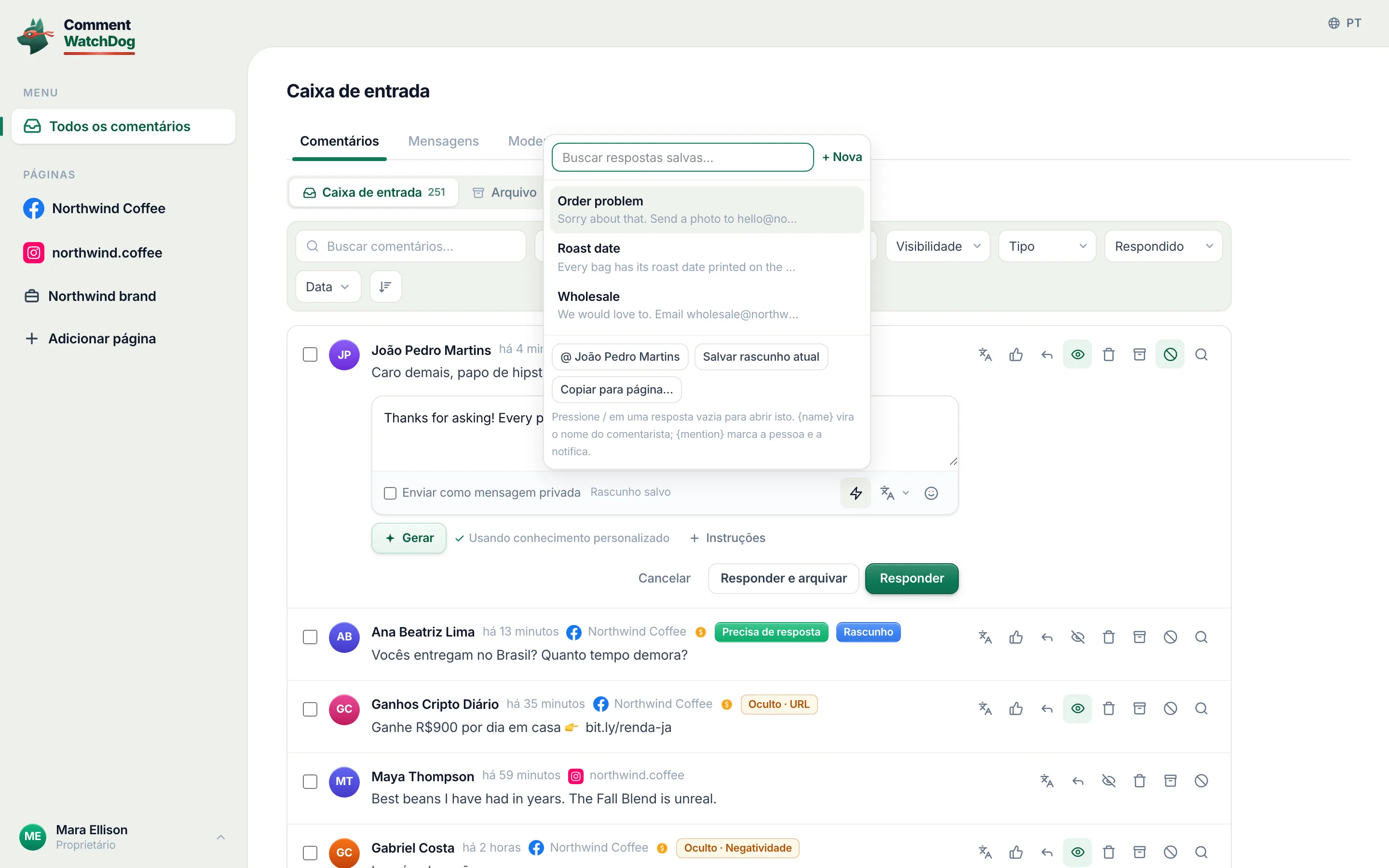Archive João Pedro Martins' comment
Screen dimensions: 1389x868
coord(1140,354)
